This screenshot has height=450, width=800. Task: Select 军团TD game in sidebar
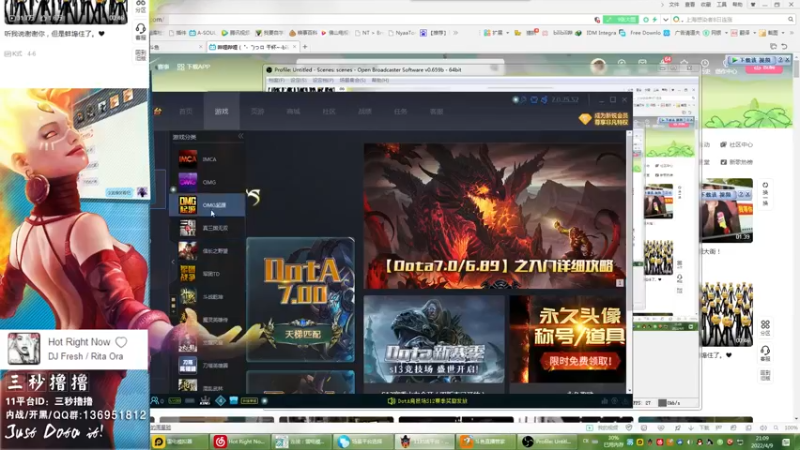pyautogui.click(x=207, y=274)
